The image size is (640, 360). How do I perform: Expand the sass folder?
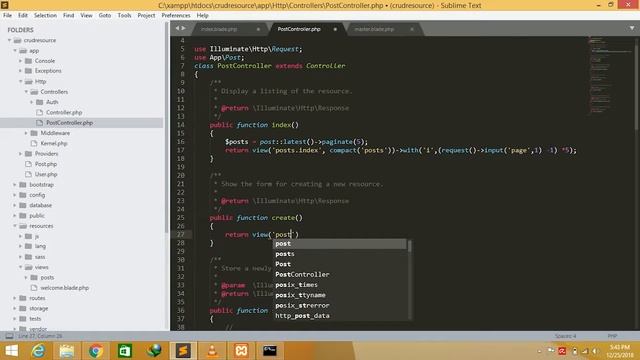point(20,257)
